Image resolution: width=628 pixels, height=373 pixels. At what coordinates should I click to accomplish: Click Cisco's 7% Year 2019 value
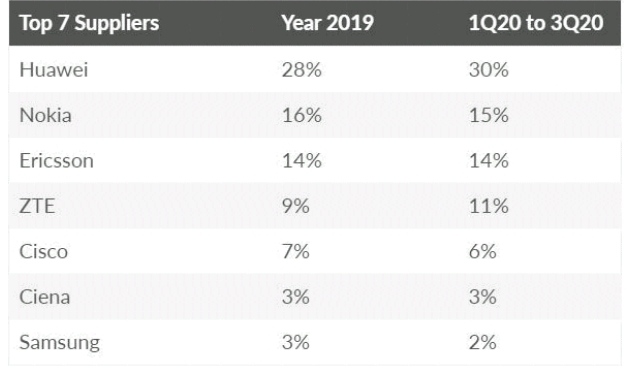point(296,252)
